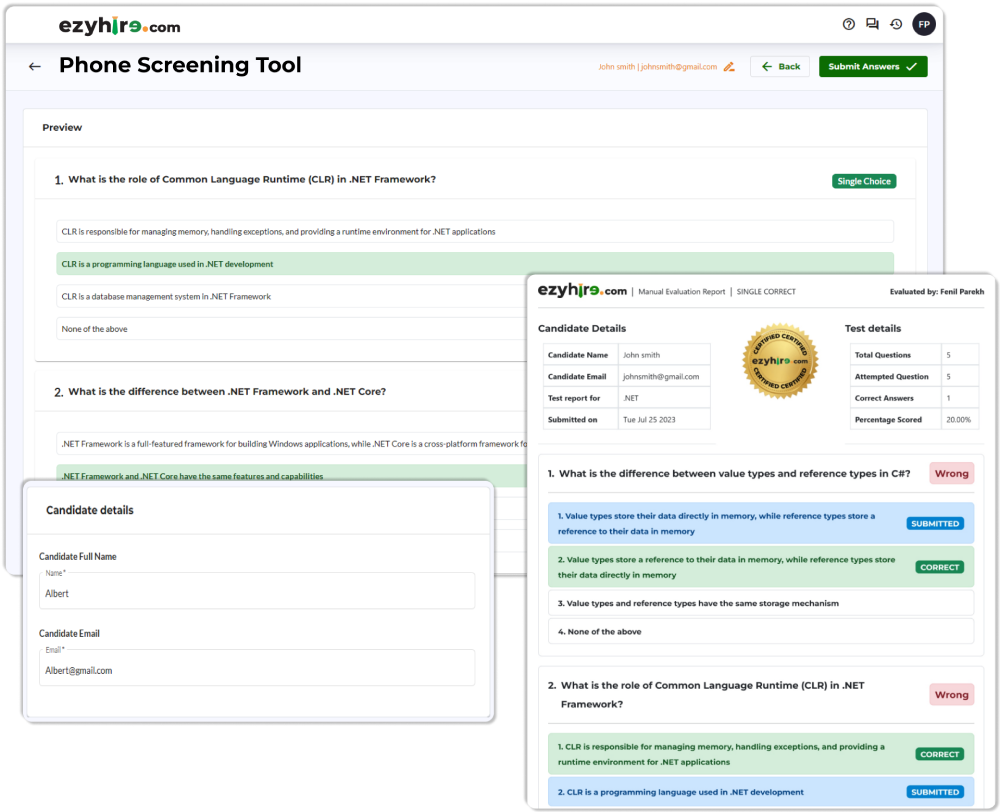Click the ezyhire.com logo in header
1000x812 pixels.
[x=119, y=26]
